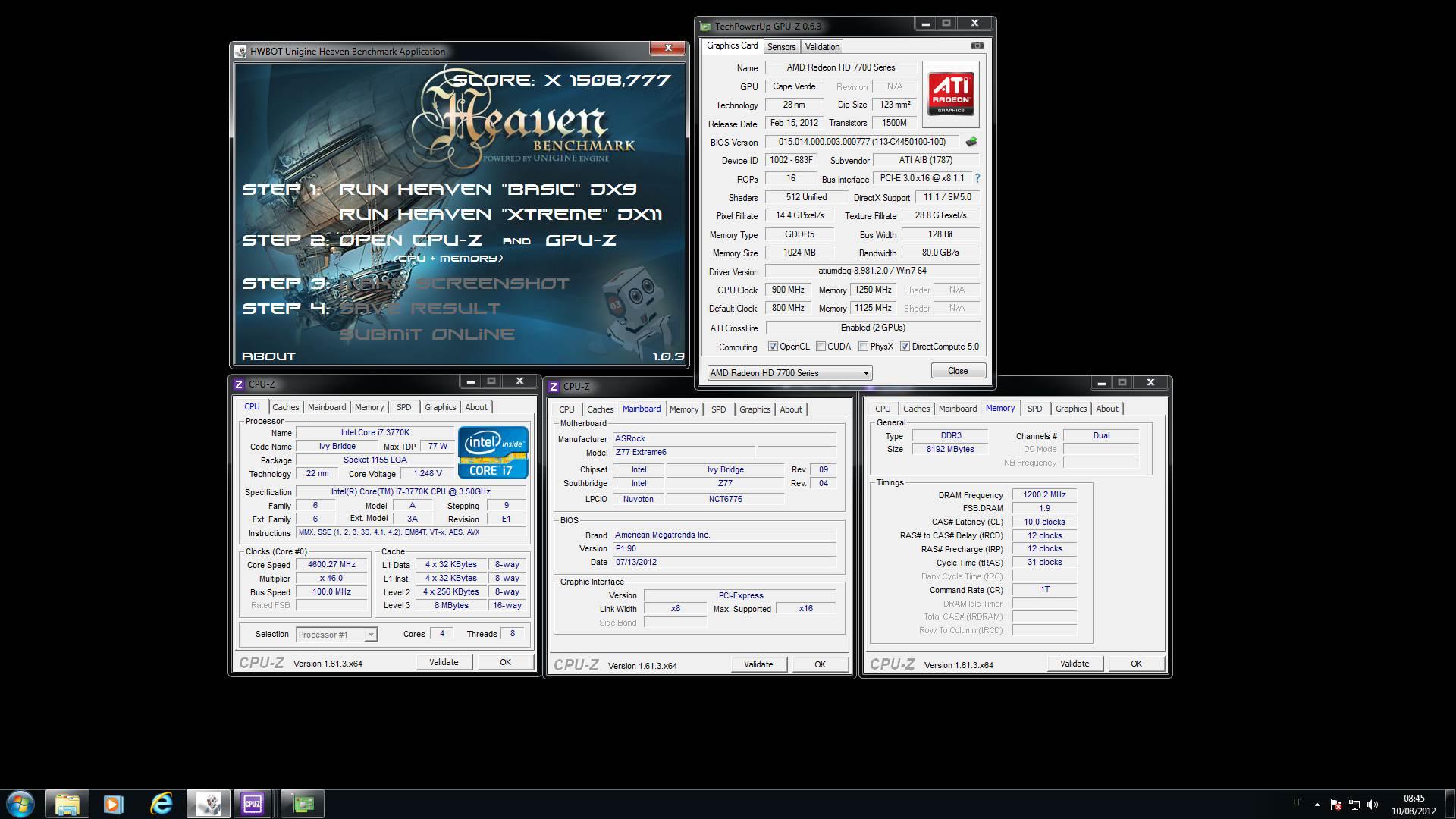1456x819 pixels.
Task: Click Validate in the Memory CPU-Z window
Action: 1075,664
